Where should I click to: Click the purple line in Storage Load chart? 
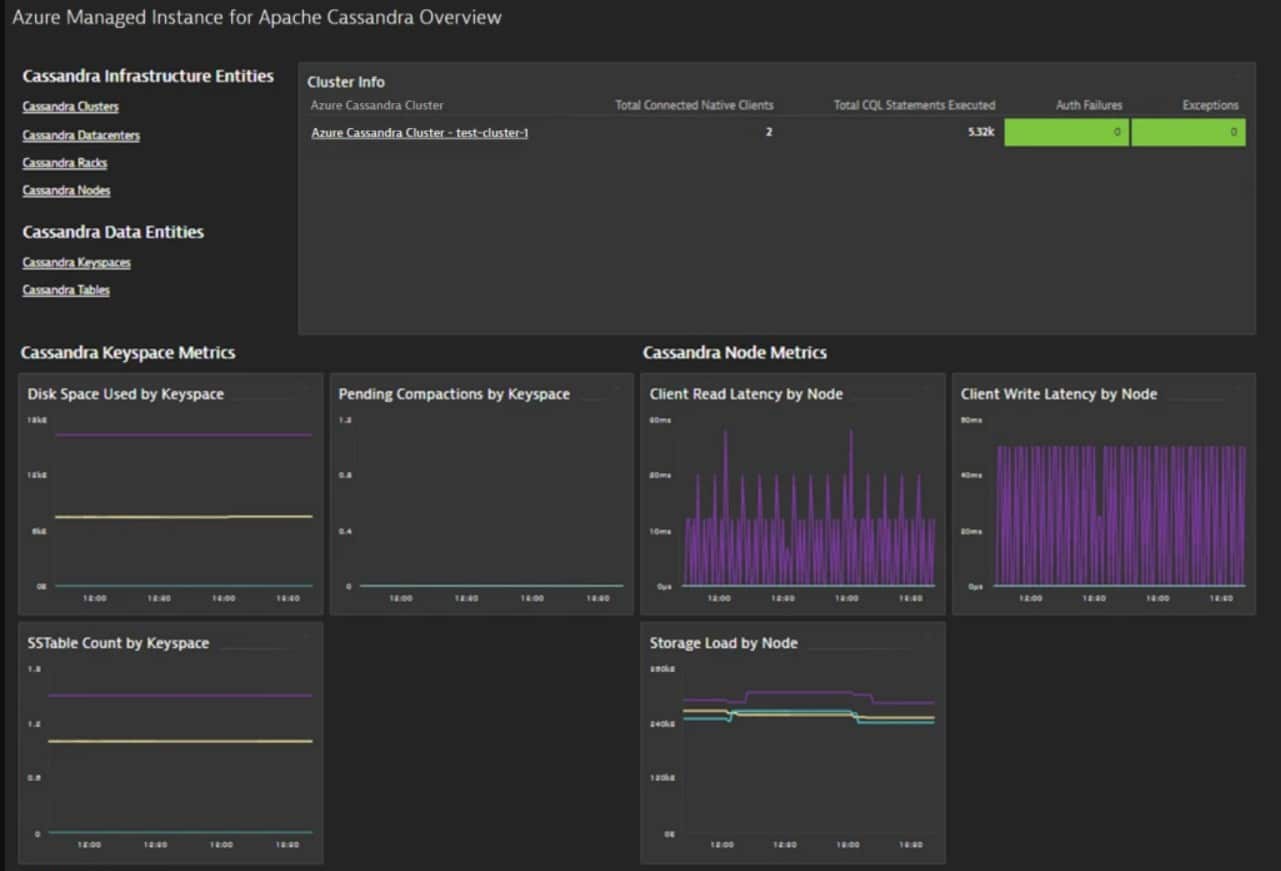tap(800, 690)
